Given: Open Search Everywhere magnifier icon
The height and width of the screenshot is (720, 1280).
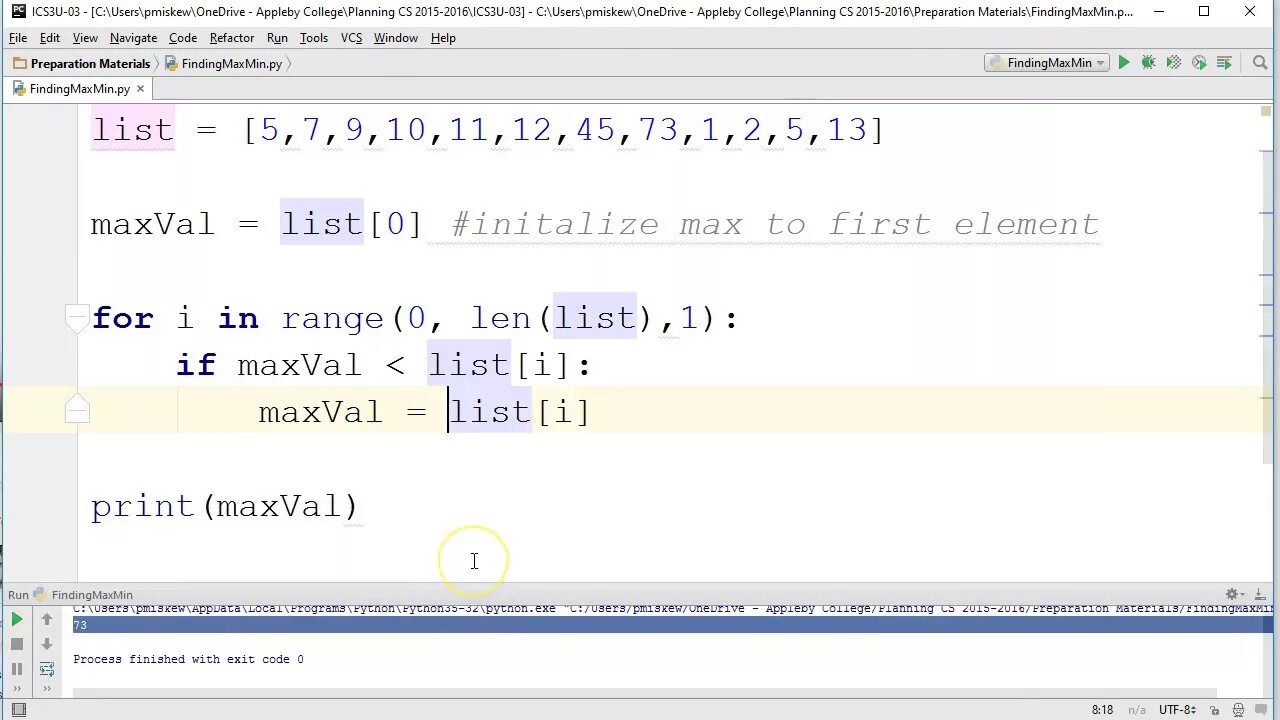Looking at the screenshot, I should tap(1260, 63).
